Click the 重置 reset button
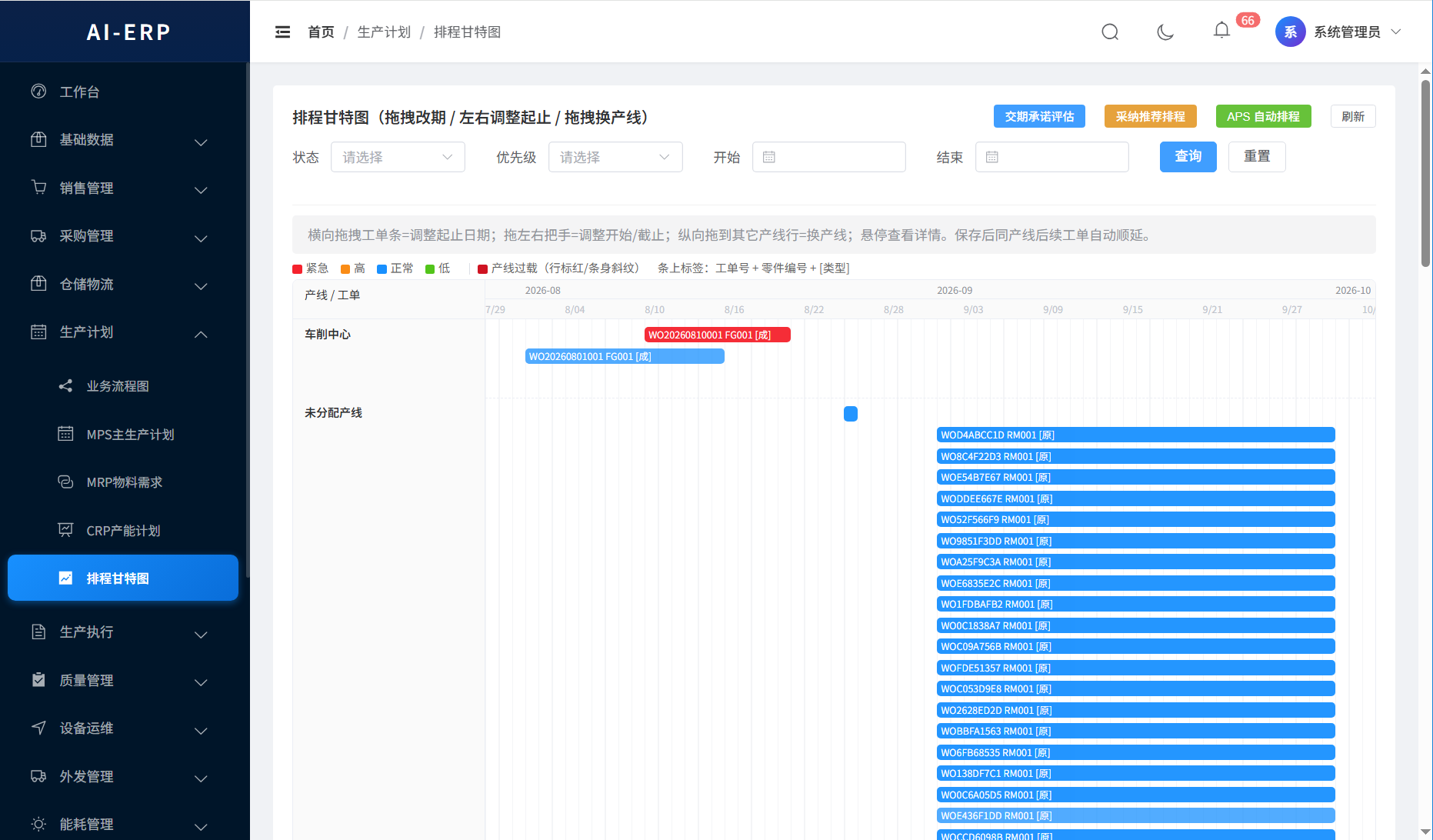1433x840 pixels. pos(1257,156)
